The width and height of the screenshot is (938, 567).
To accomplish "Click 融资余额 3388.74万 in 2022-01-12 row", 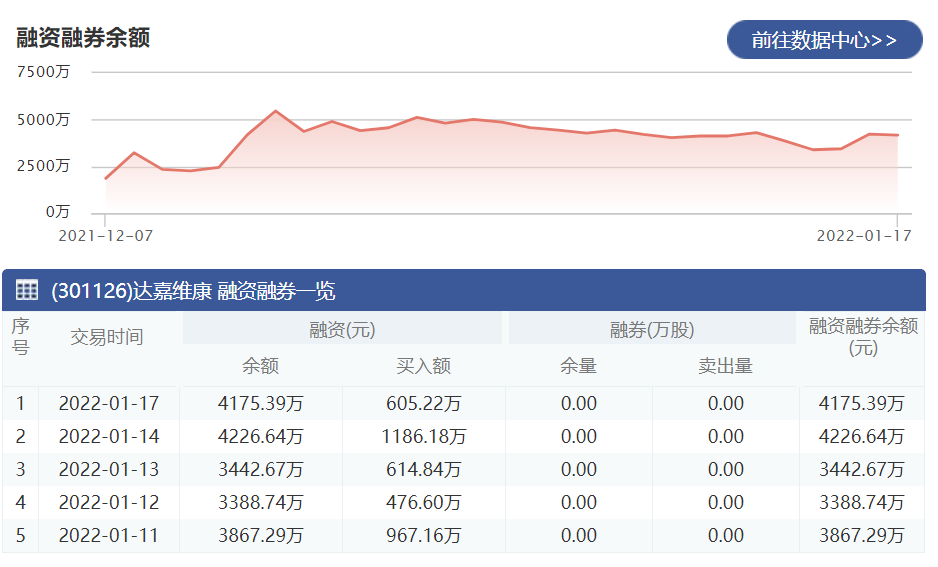I will [260, 502].
